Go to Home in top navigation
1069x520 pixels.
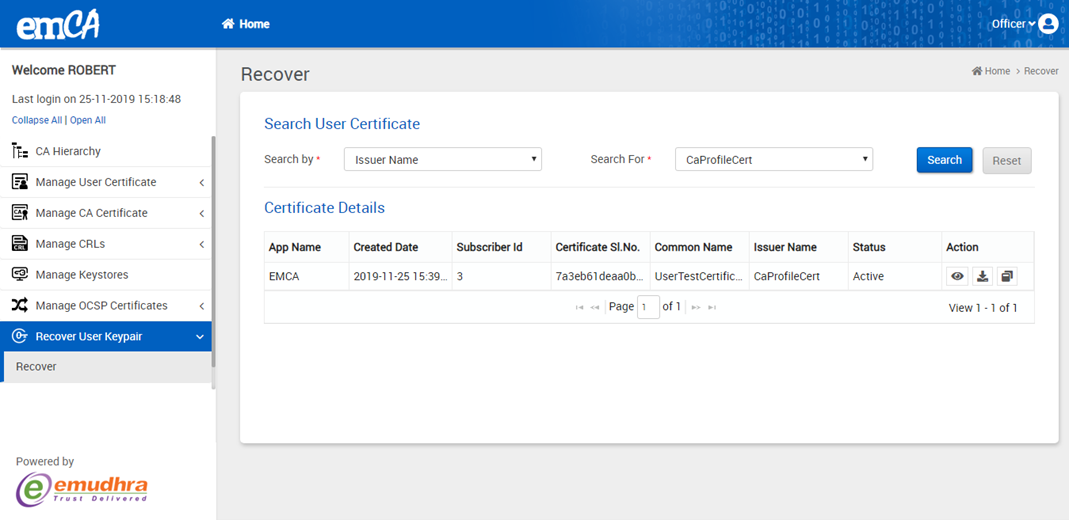coord(246,24)
